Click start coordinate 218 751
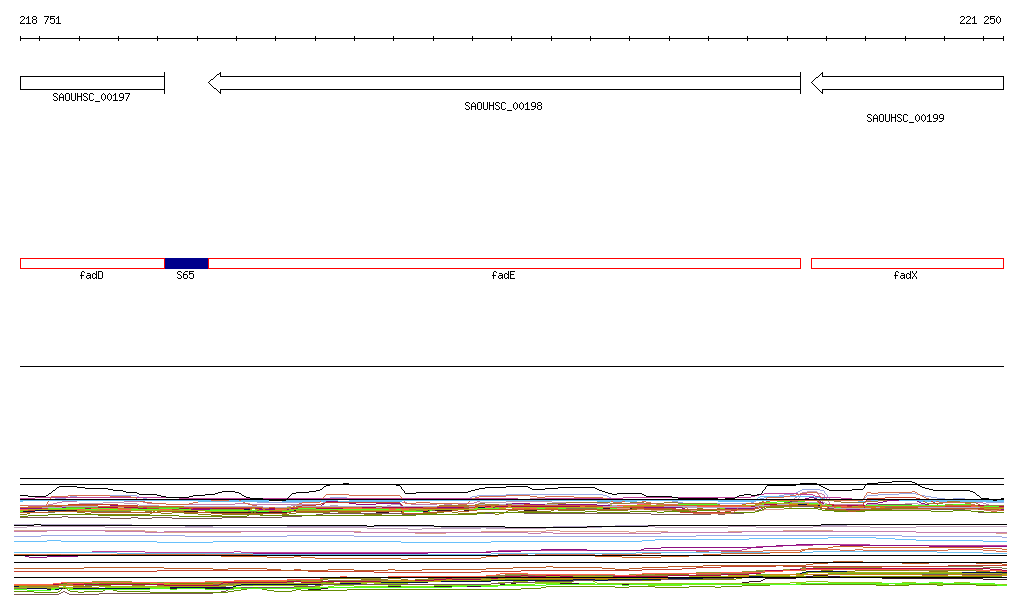Image resolution: width=1024 pixels, height=611 pixels. click(40, 20)
